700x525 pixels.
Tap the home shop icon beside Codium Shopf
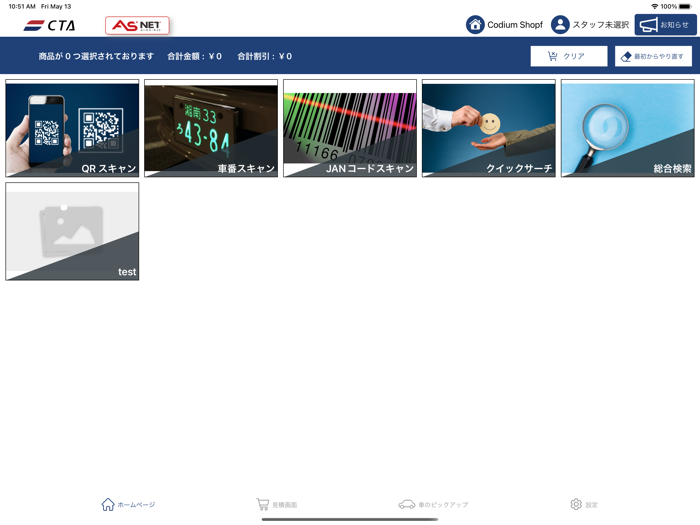click(475, 25)
